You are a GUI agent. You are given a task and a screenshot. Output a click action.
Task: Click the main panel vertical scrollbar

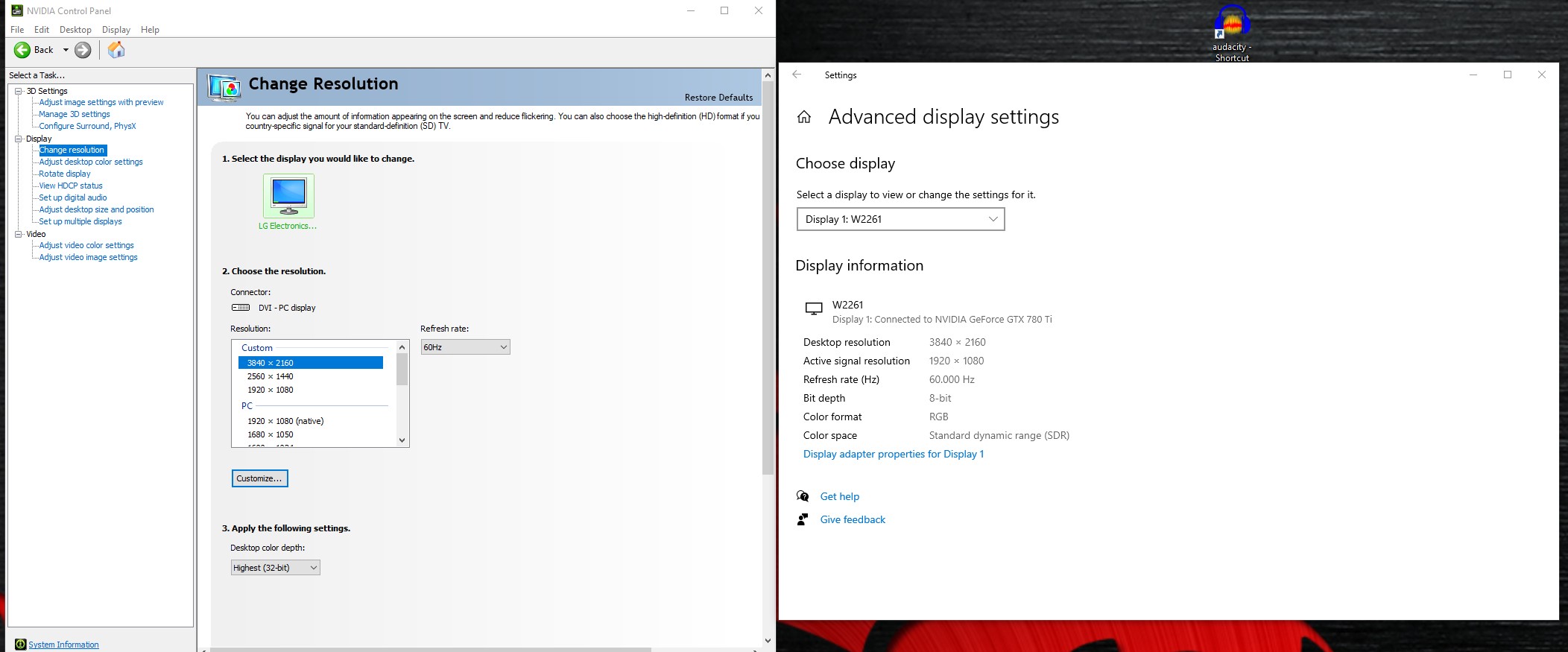[x=768, y=278]
